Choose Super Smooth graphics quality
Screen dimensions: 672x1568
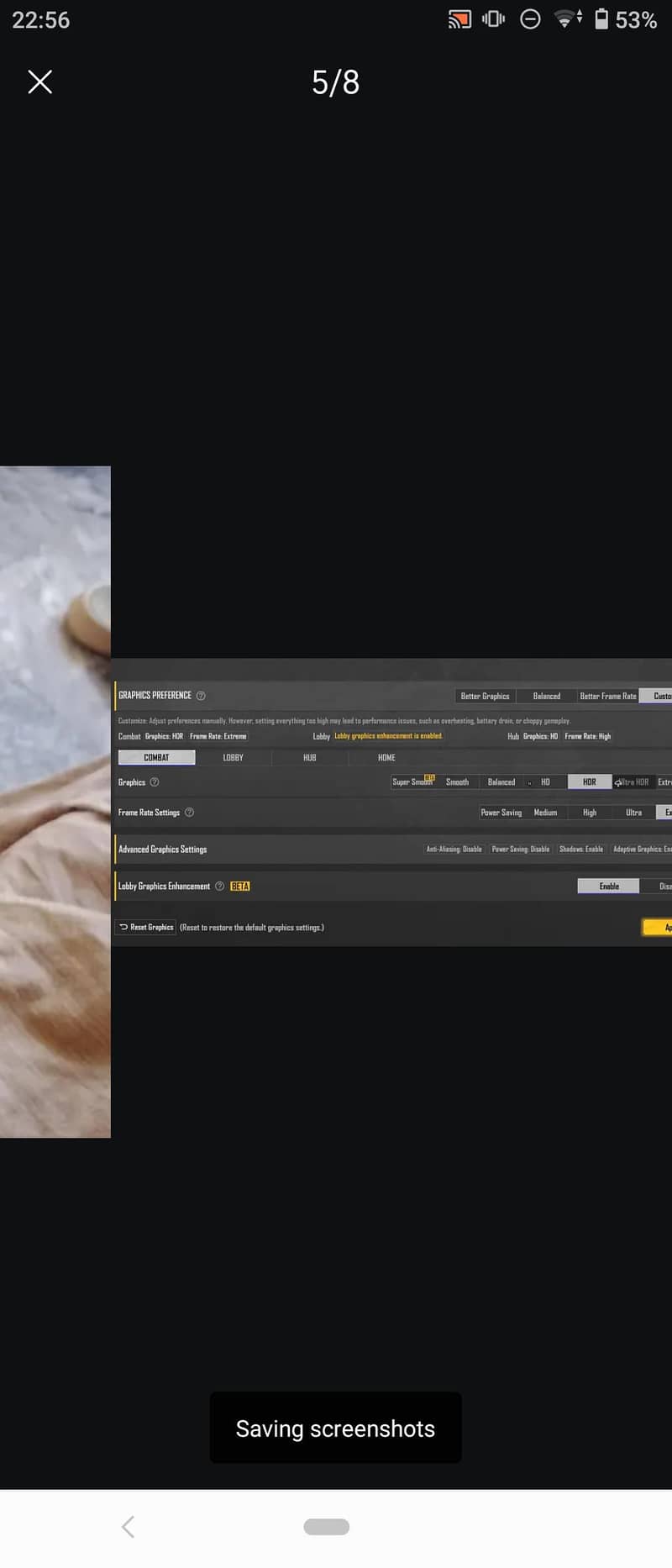click(413, 782)
